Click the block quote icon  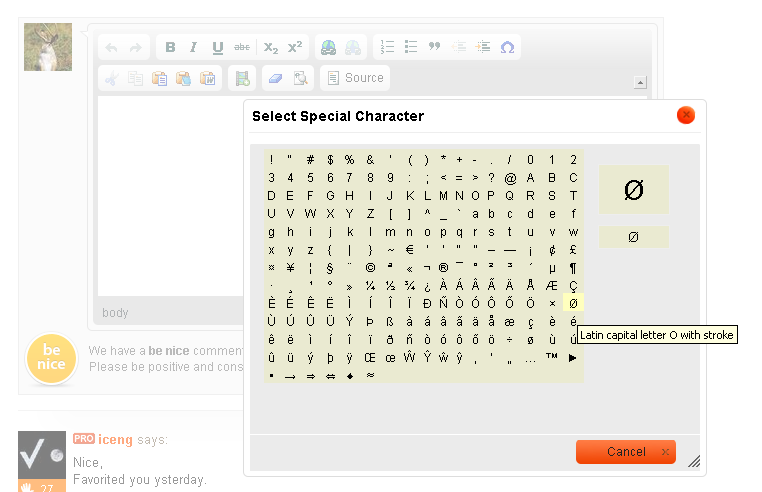[435, 47]
